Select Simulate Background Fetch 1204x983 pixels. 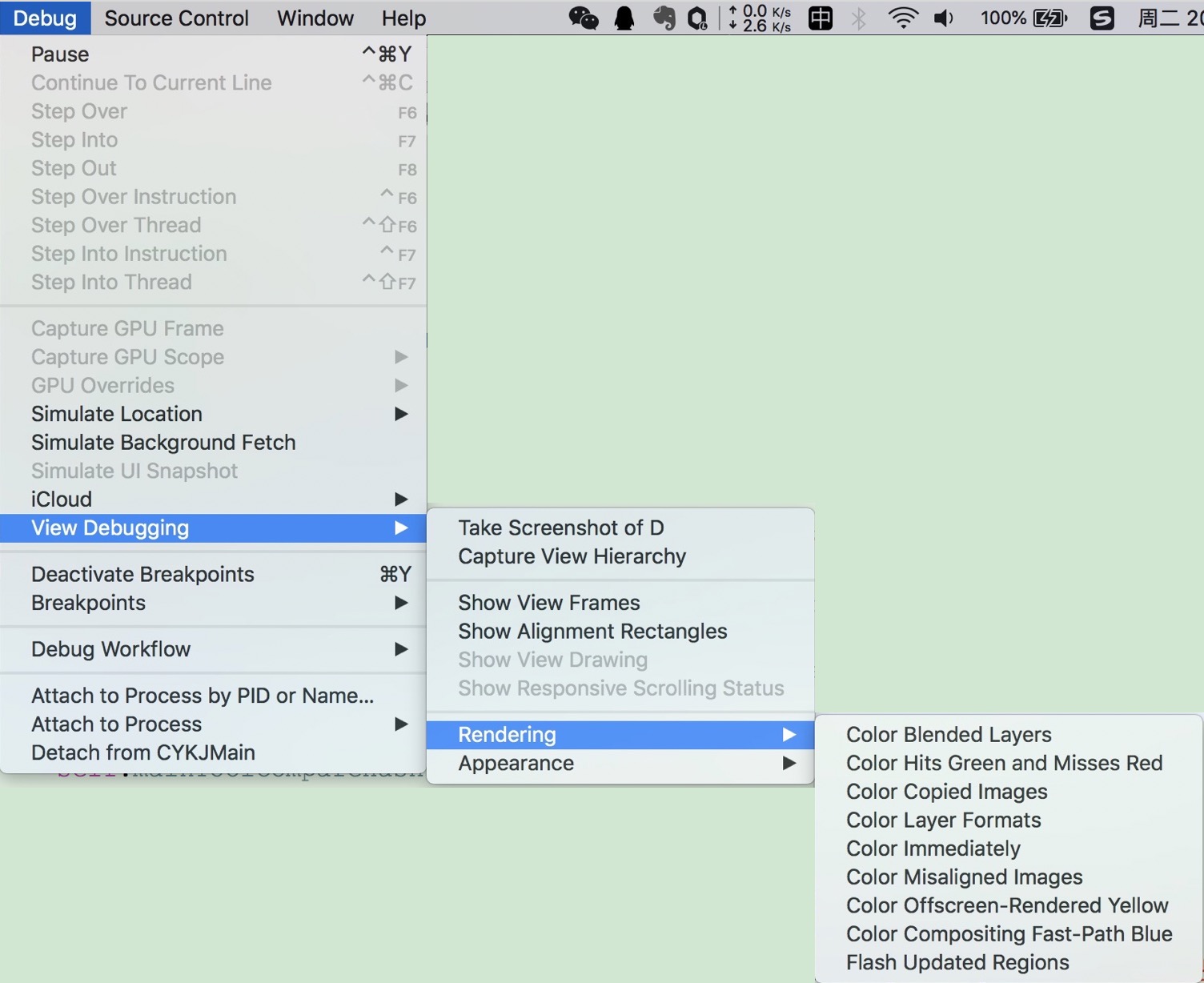point(214,443)
